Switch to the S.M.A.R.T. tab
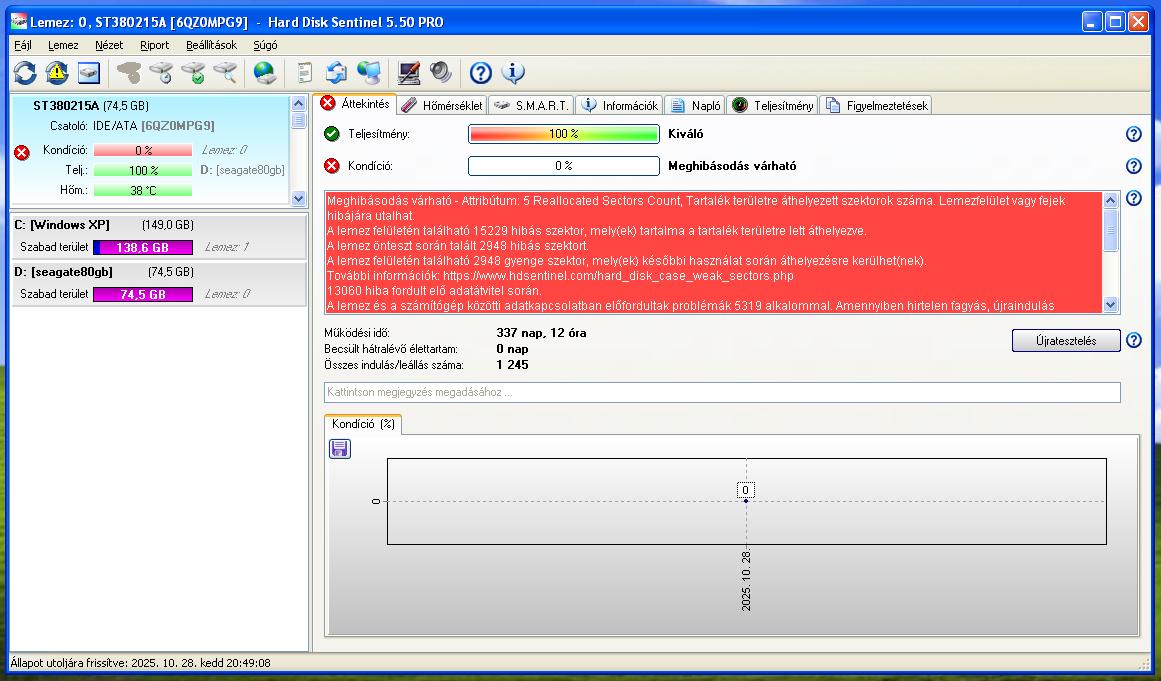This screenshot has height=681, width=1161. click(x=532, y=105)
